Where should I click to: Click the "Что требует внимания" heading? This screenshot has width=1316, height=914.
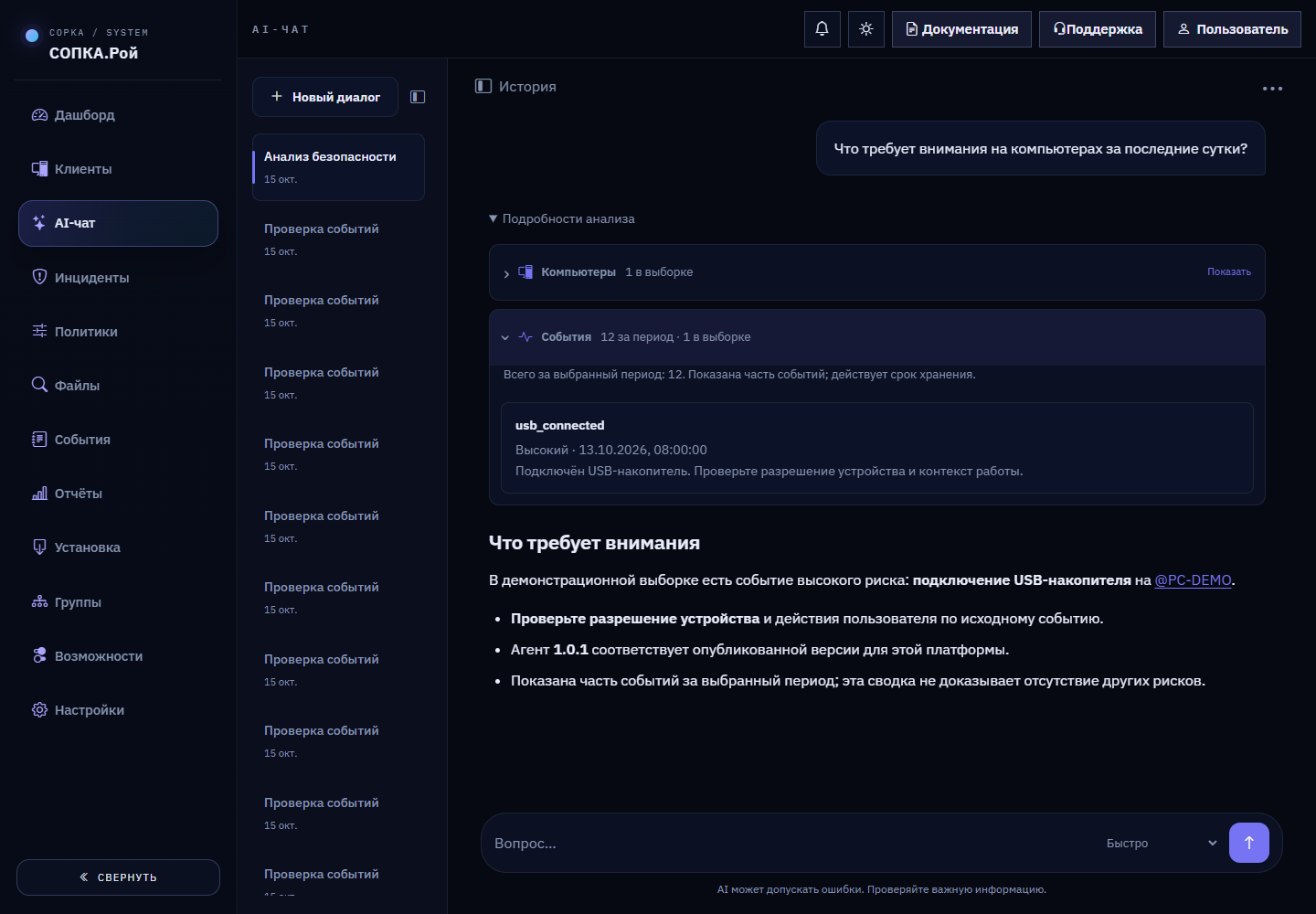coord(594,543)
